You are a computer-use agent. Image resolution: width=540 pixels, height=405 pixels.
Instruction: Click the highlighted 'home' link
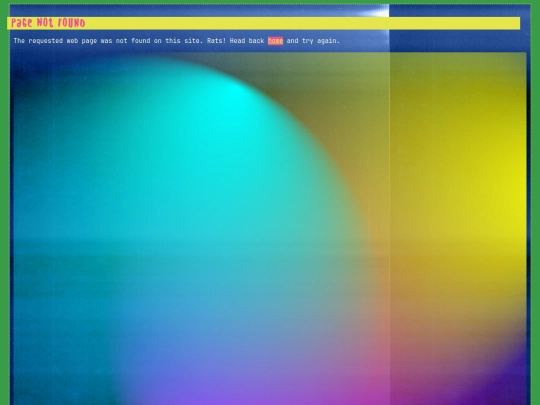[275, 41]
